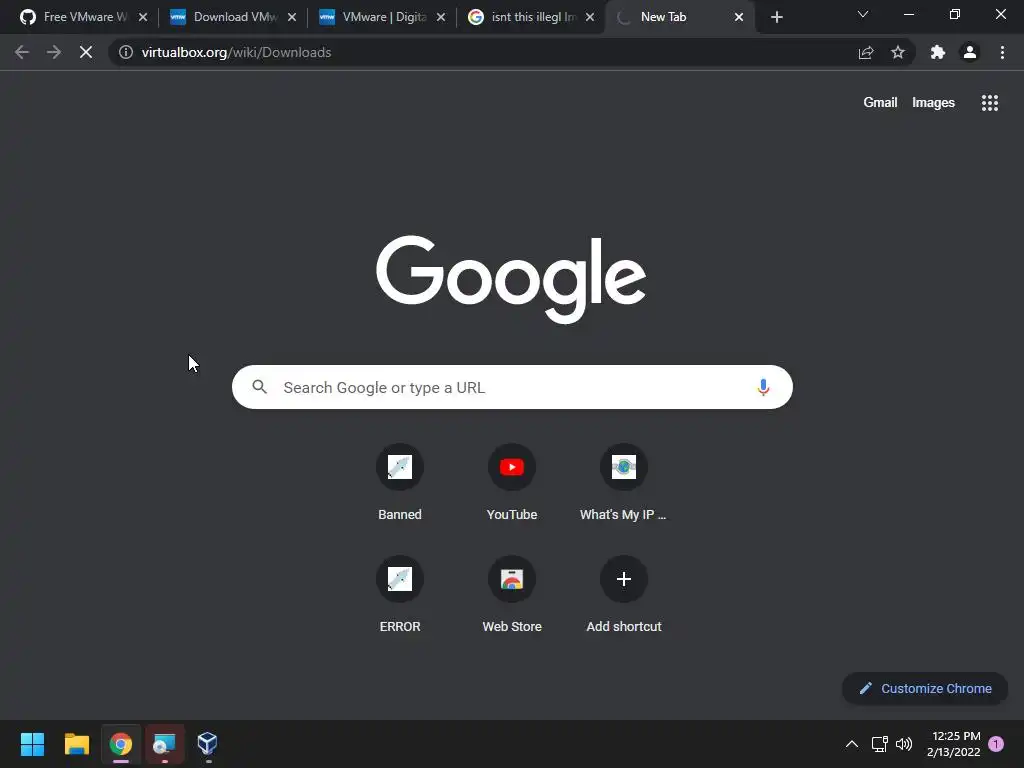Open the ERROR shortcut
This screenshot has height=768, width=1024.
point(400,594)
